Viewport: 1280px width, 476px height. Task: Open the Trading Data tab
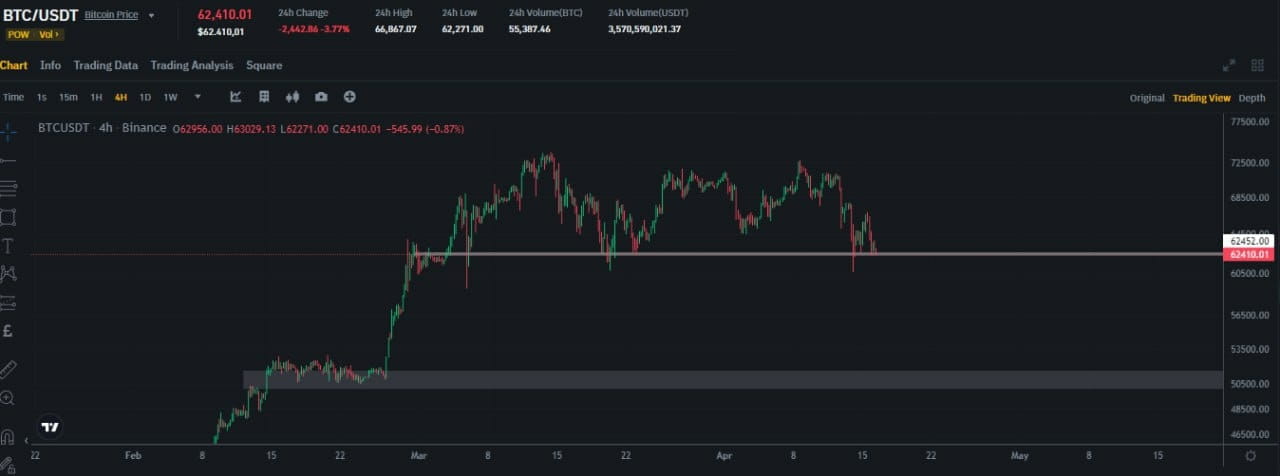click(x=105, y=65)
